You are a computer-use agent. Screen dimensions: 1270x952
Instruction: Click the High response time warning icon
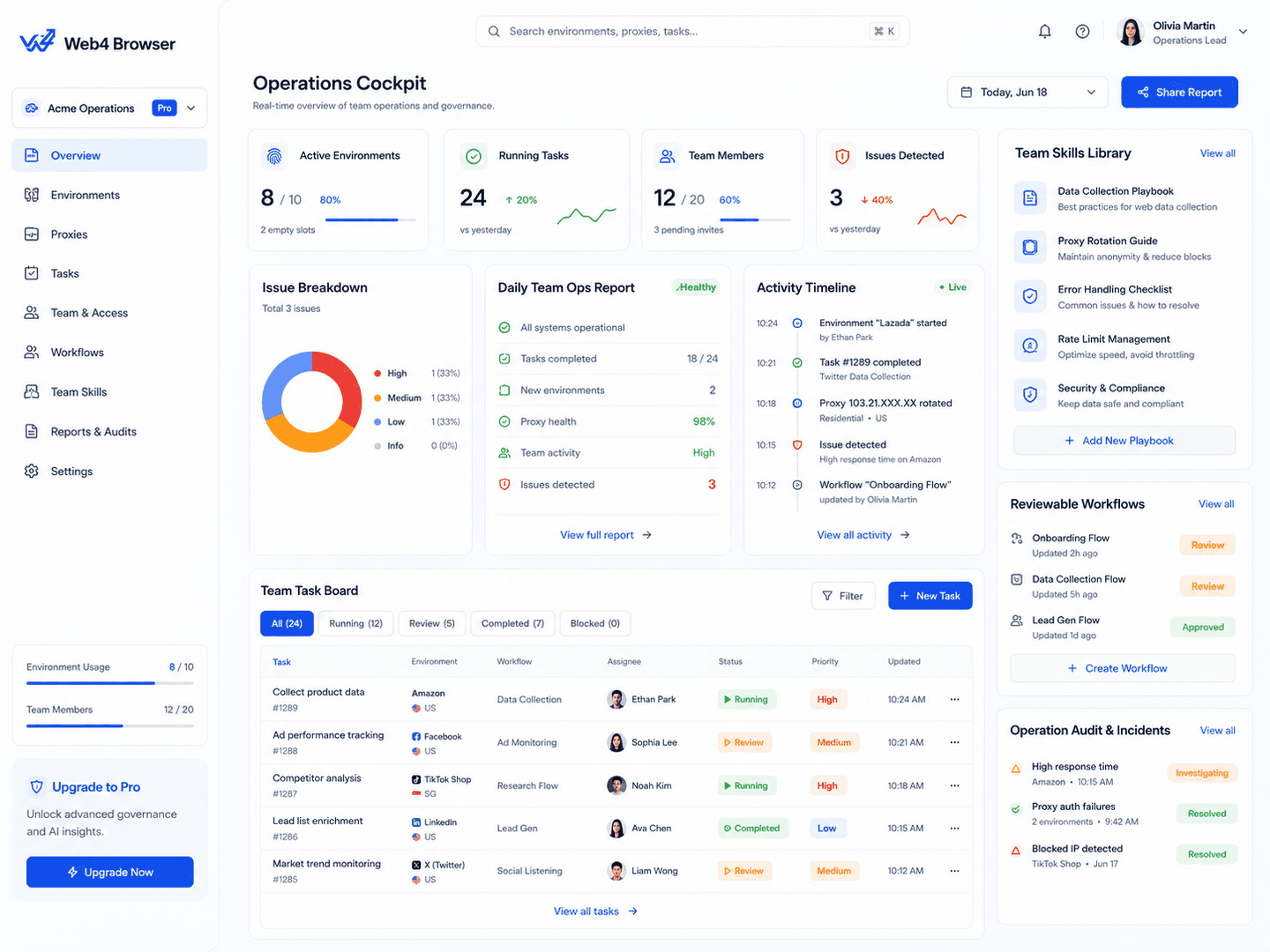(1016, 768)
